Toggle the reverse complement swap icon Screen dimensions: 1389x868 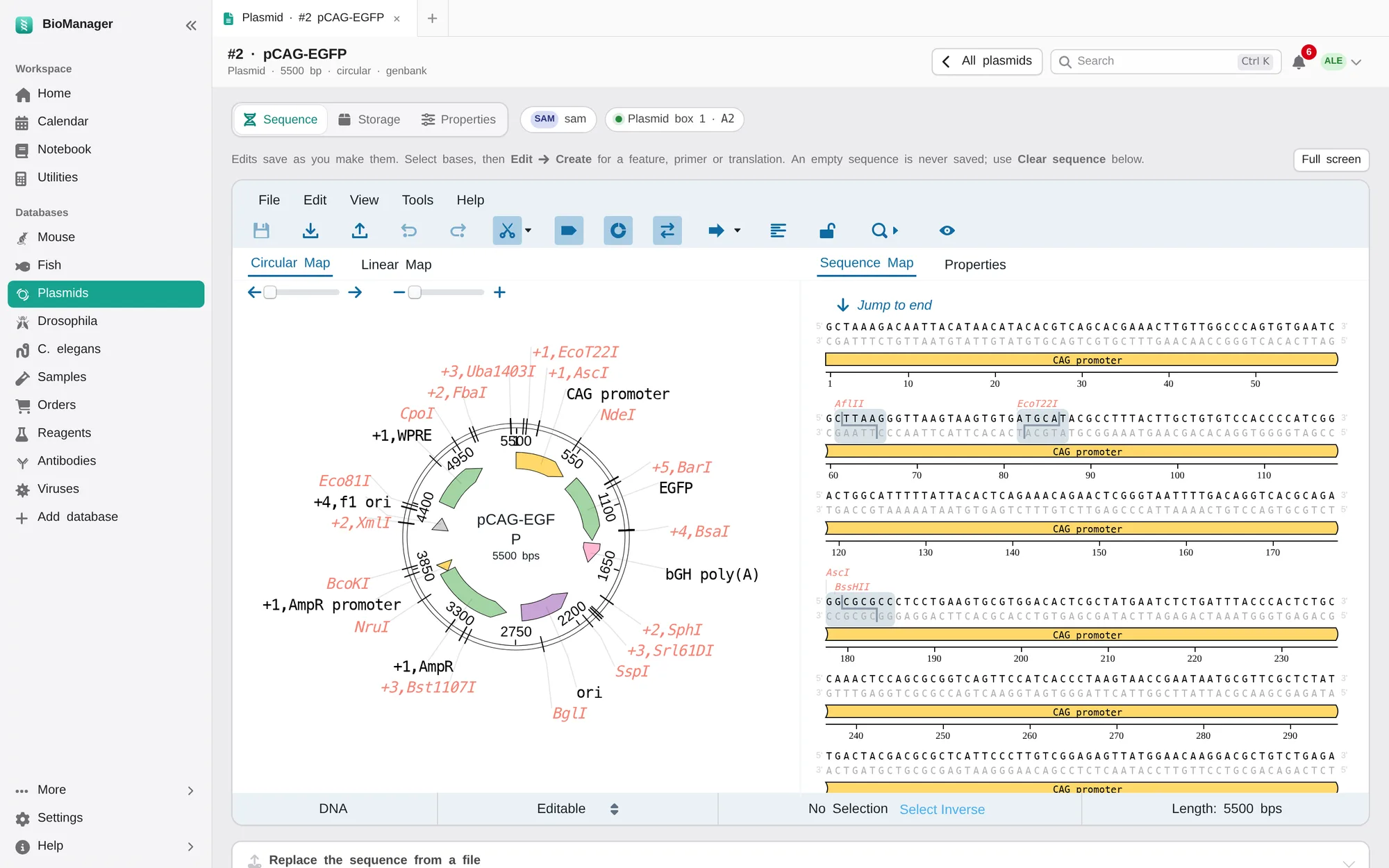(667, 231)
